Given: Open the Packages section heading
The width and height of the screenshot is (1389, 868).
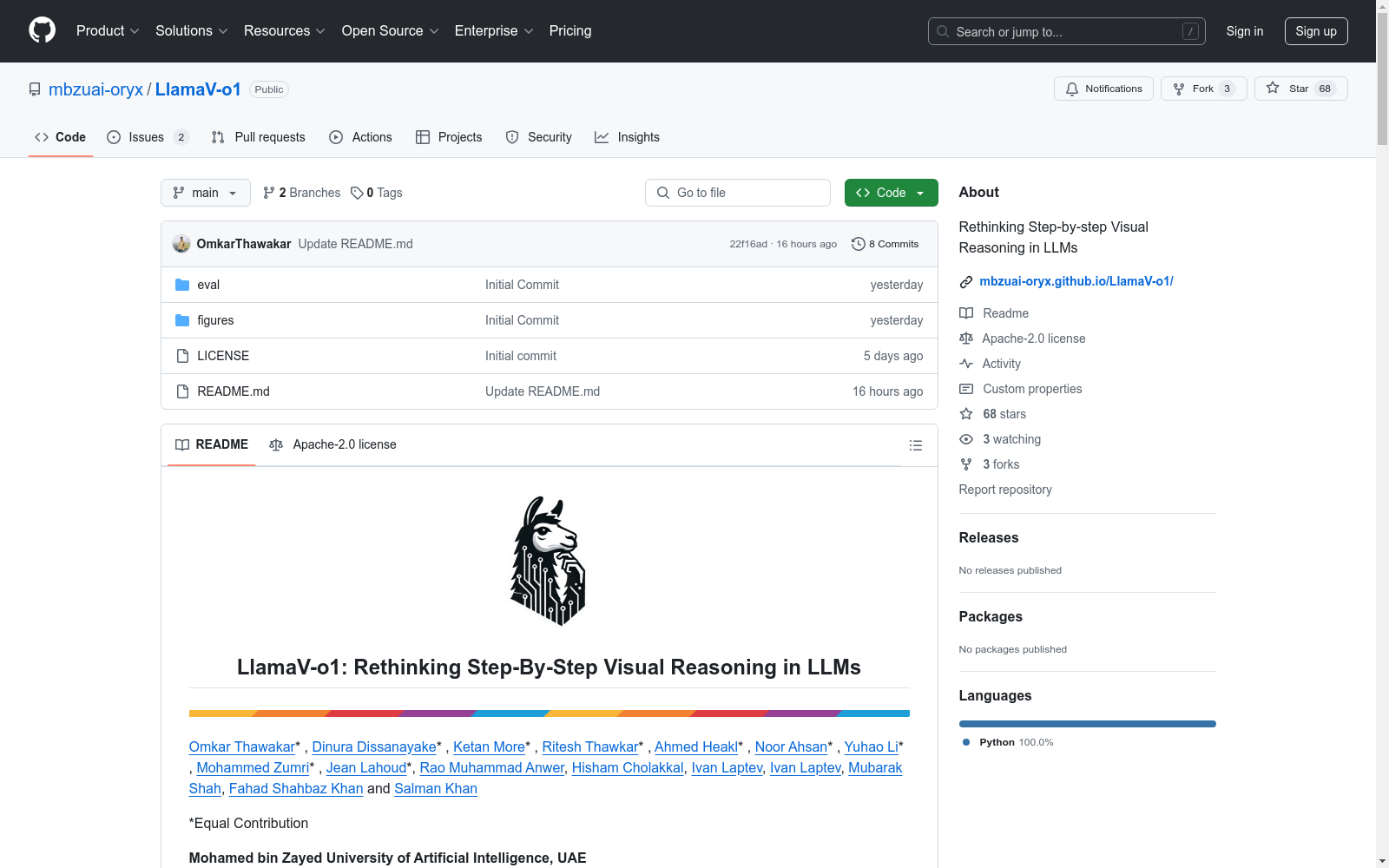Looking at the screenshot, I should click(x=991, y=617).
